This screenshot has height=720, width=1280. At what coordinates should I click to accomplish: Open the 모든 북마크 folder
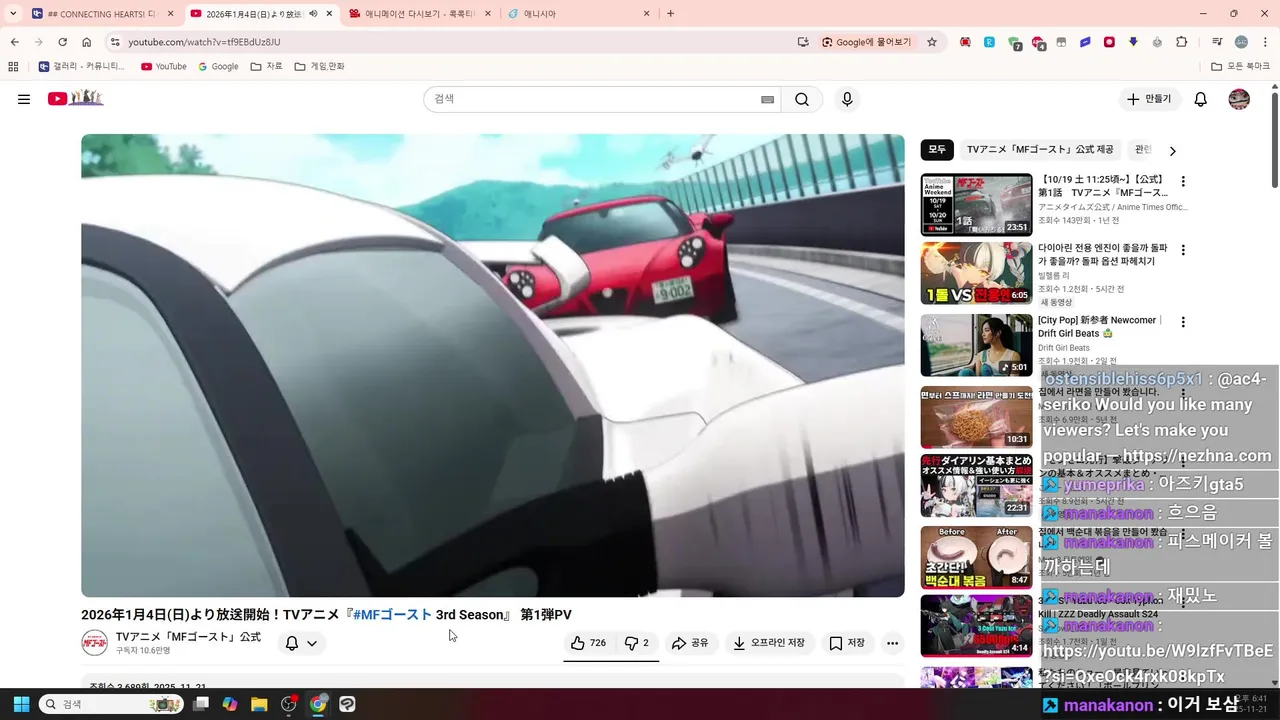pyautogui.click(x=1241, y=67)
